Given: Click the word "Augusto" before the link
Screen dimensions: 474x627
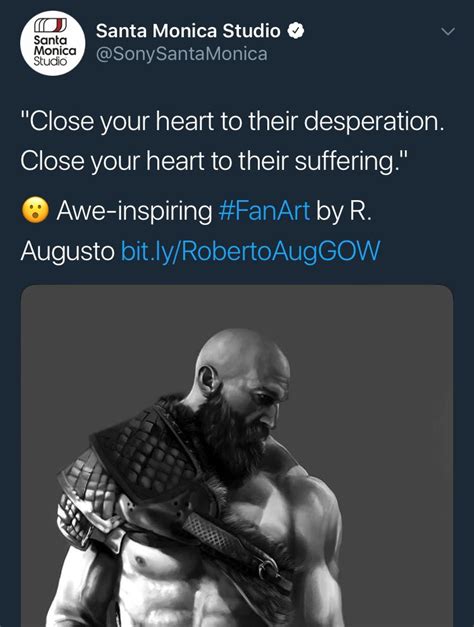Looking at the screenshot, I should click(x=68, y=252).
